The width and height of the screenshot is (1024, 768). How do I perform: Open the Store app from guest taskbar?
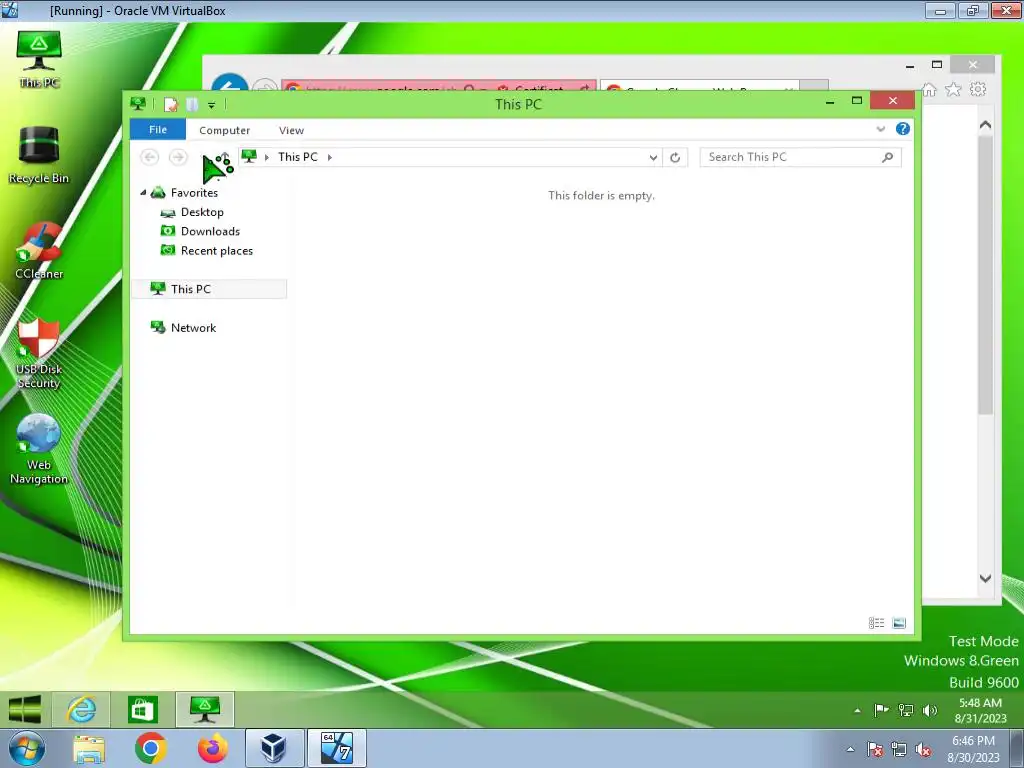click(143, 709)
